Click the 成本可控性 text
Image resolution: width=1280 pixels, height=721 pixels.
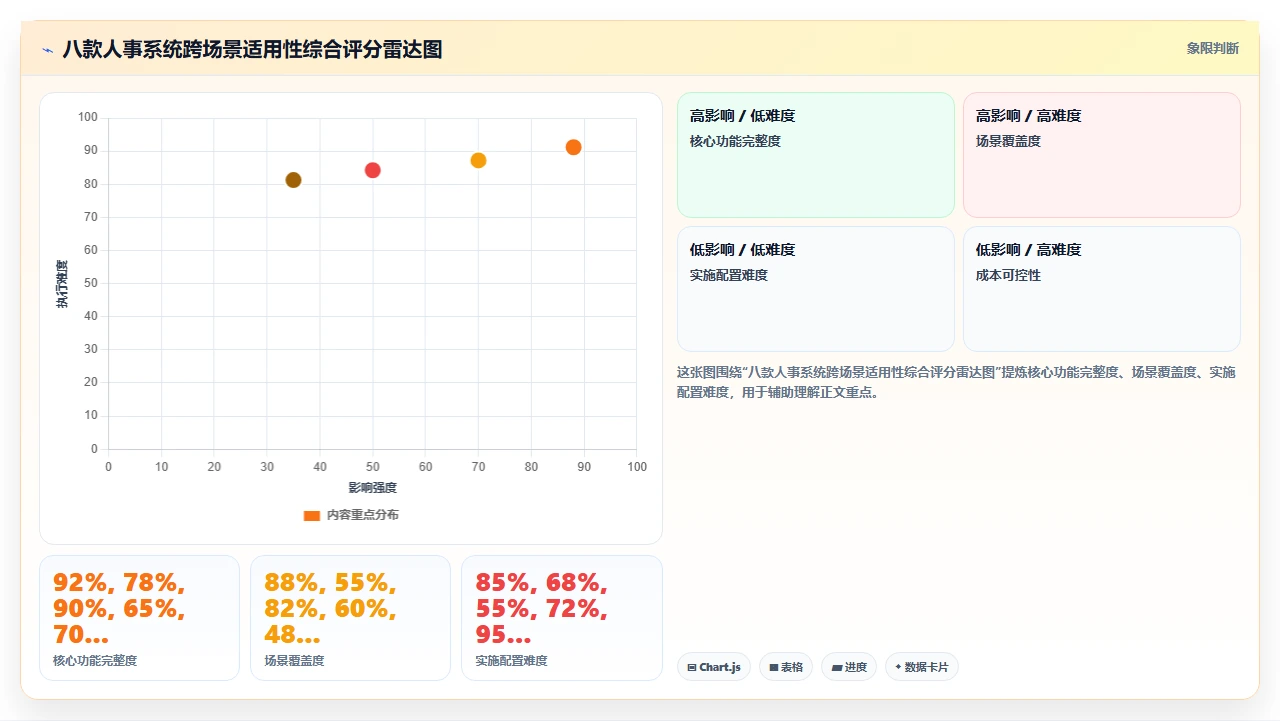(x=1008, y=275)
